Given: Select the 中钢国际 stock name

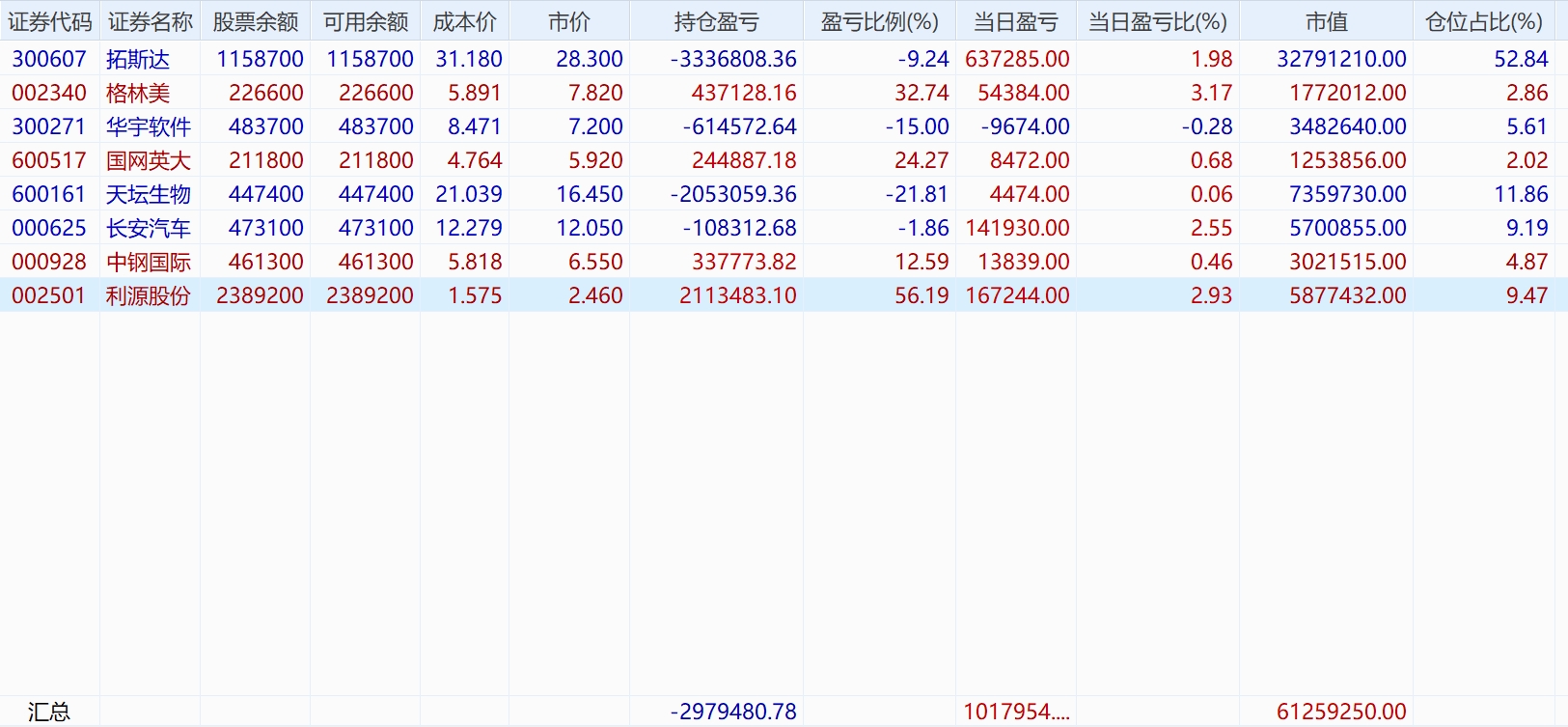Looking at the screenshot, I should [149, 262].
